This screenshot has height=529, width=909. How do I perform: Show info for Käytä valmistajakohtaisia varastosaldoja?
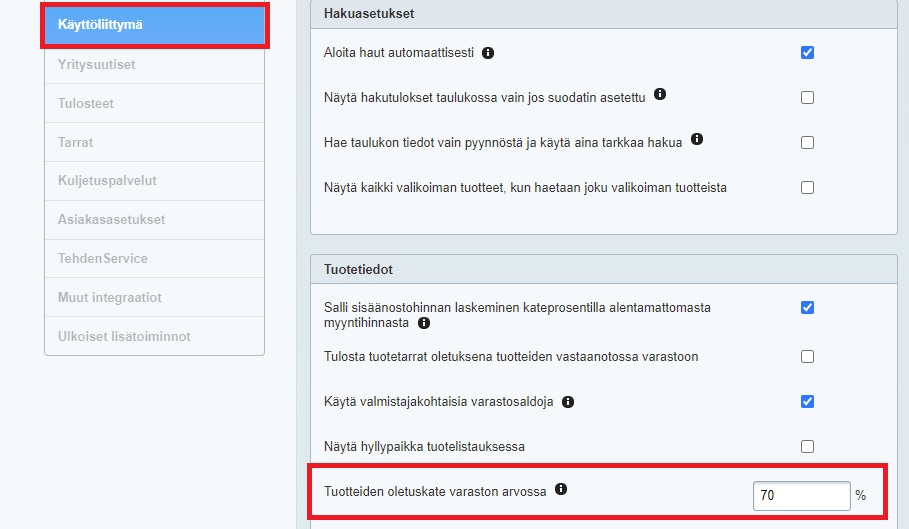click(568, 402)
